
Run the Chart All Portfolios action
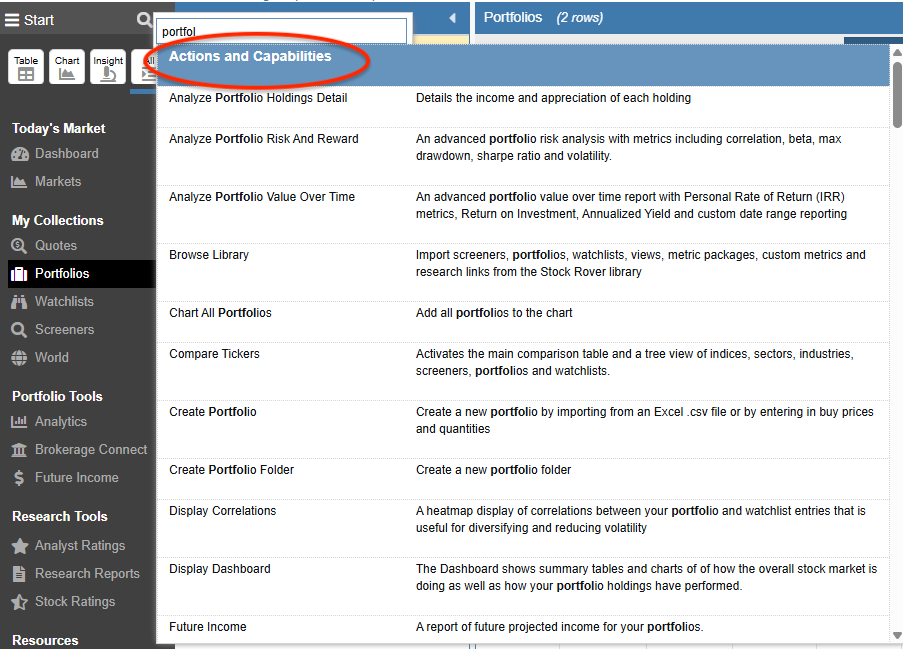523,322
